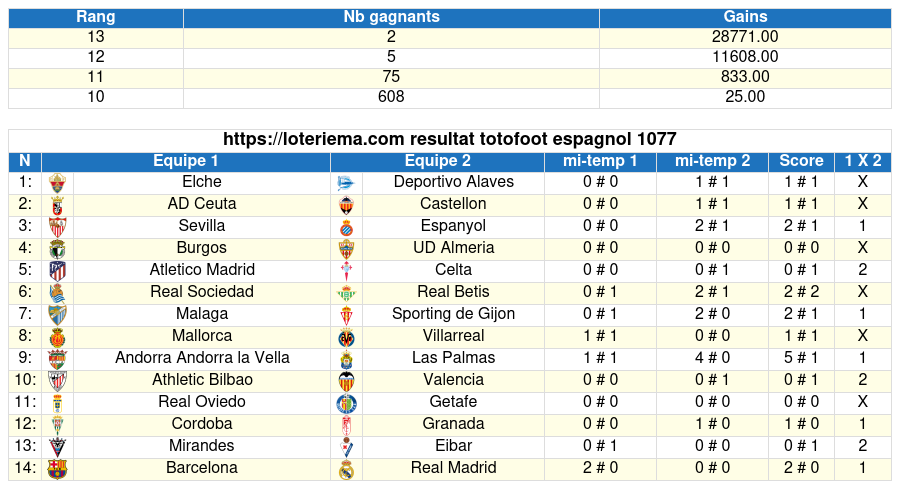Click the Real Betis logo
This screenshot has width=900, height=500.
[x=346, y=293]
